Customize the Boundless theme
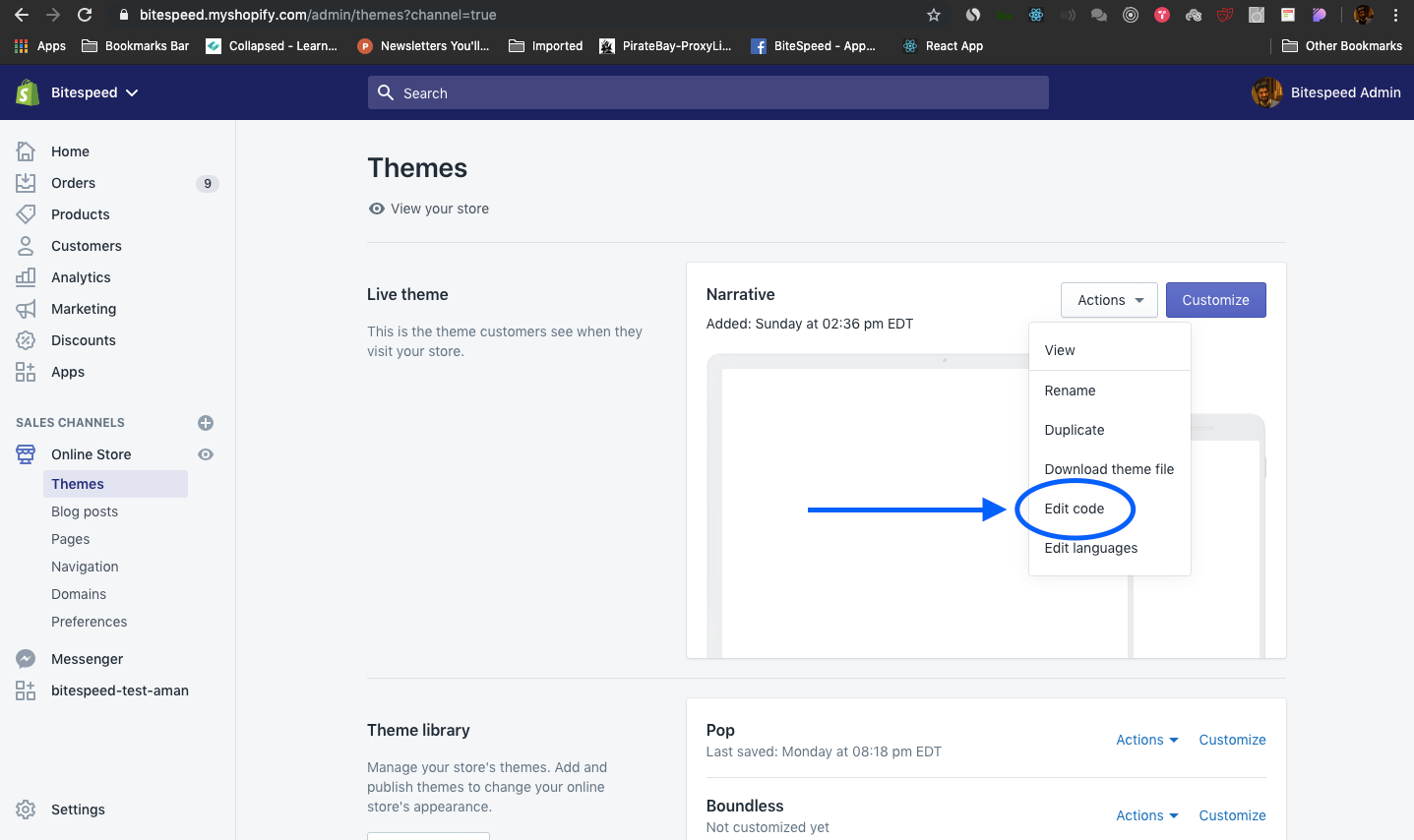Image resolution: width=1414 pixels, height=840 pixels. 1232,815
